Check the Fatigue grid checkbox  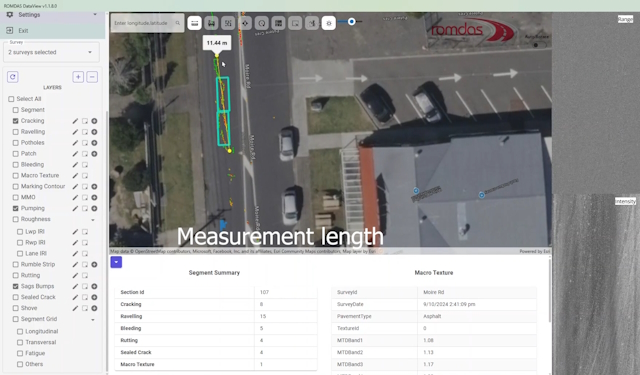[20, 353]
